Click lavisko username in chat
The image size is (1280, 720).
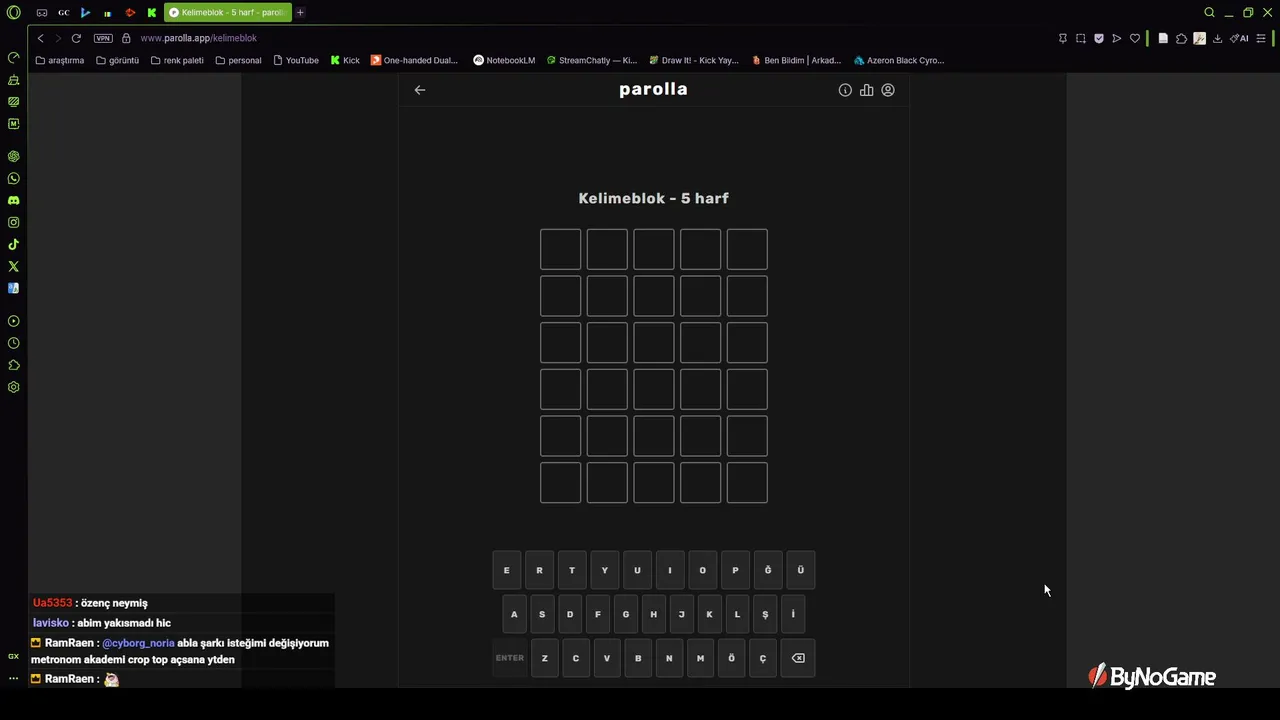(x=51, y=623)
